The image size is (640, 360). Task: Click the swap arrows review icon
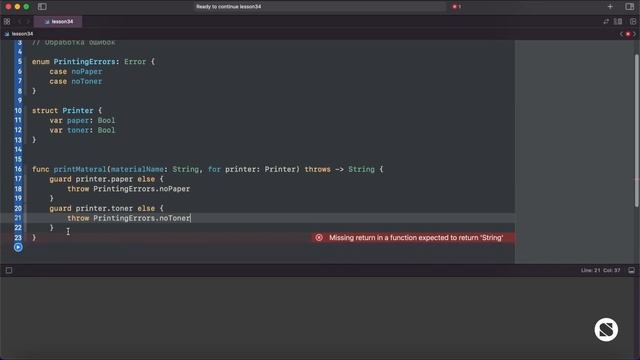(606, 21)
